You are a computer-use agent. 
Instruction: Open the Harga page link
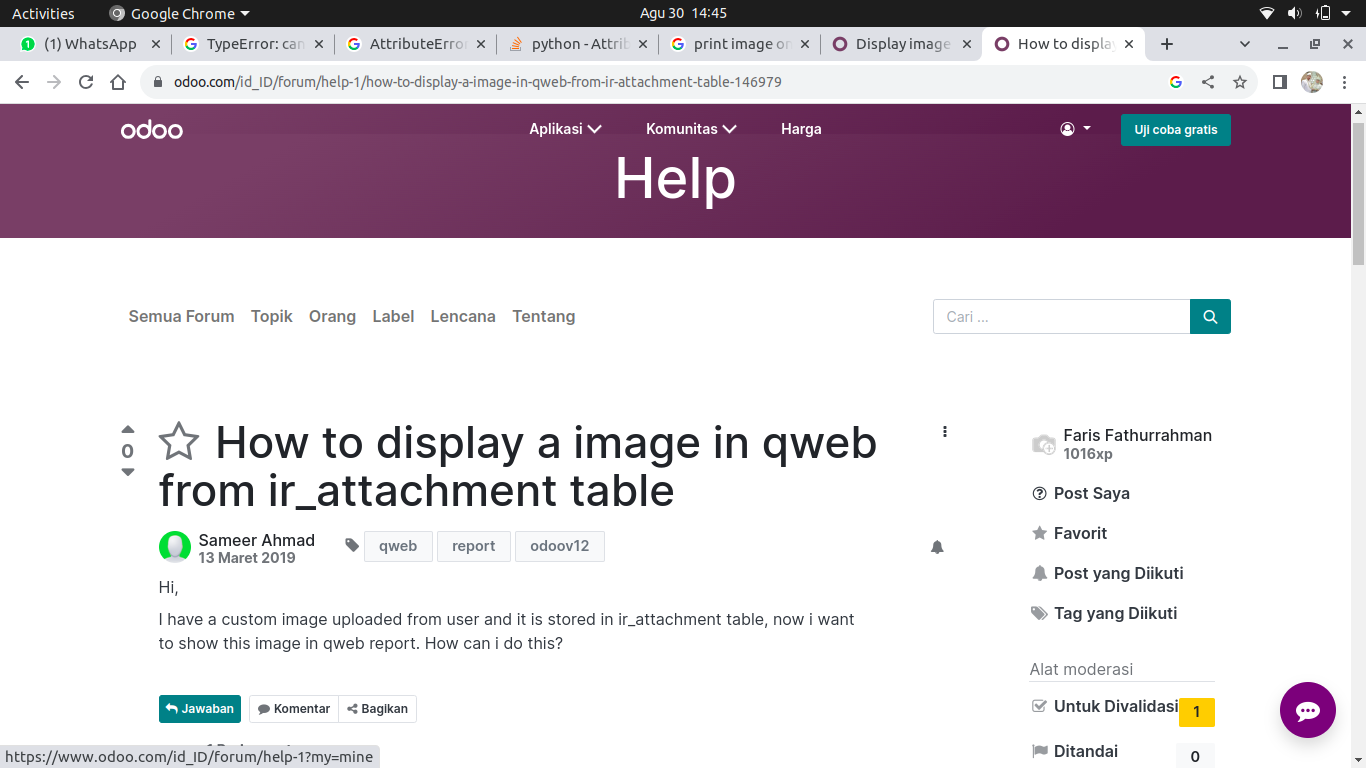pos(801,129)
